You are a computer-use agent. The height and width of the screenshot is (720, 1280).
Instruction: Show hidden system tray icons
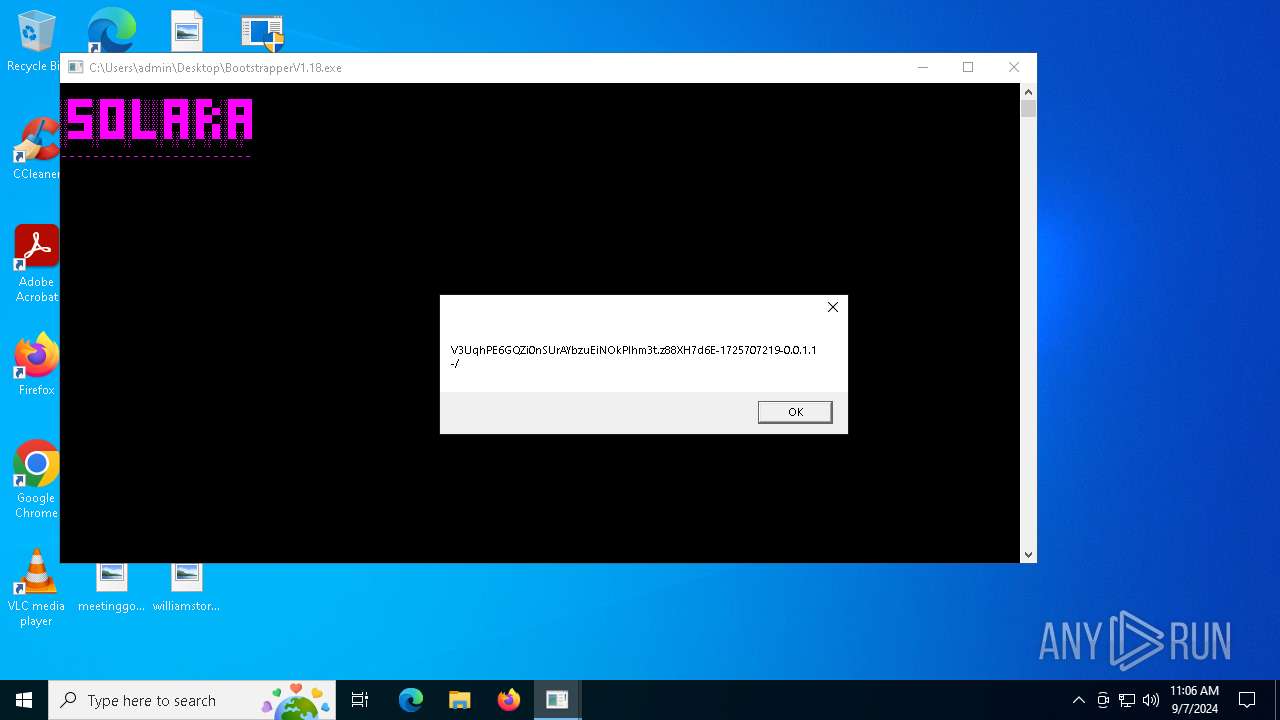[x=1078, y=700]
